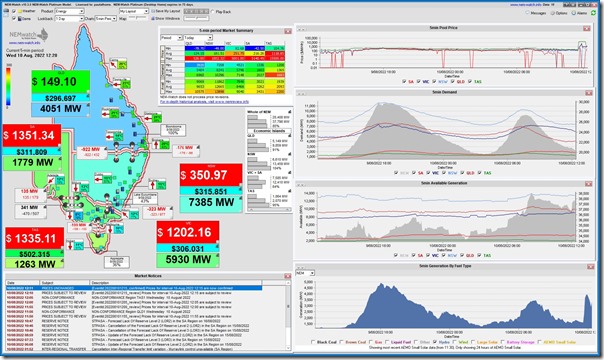Click Subject column header in Market Notices

click(65, 283)
